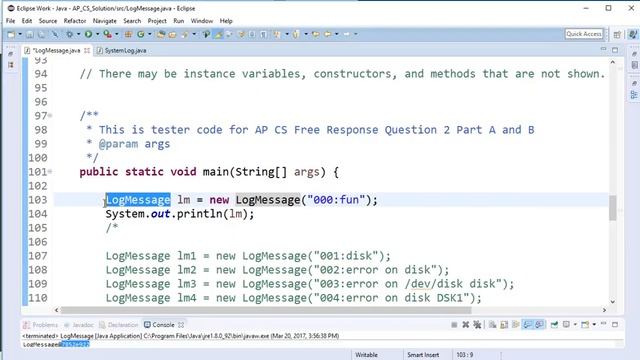The width and height of the screenshot is (640, 360).
Task: Open the Window menu
Action: 202,21
